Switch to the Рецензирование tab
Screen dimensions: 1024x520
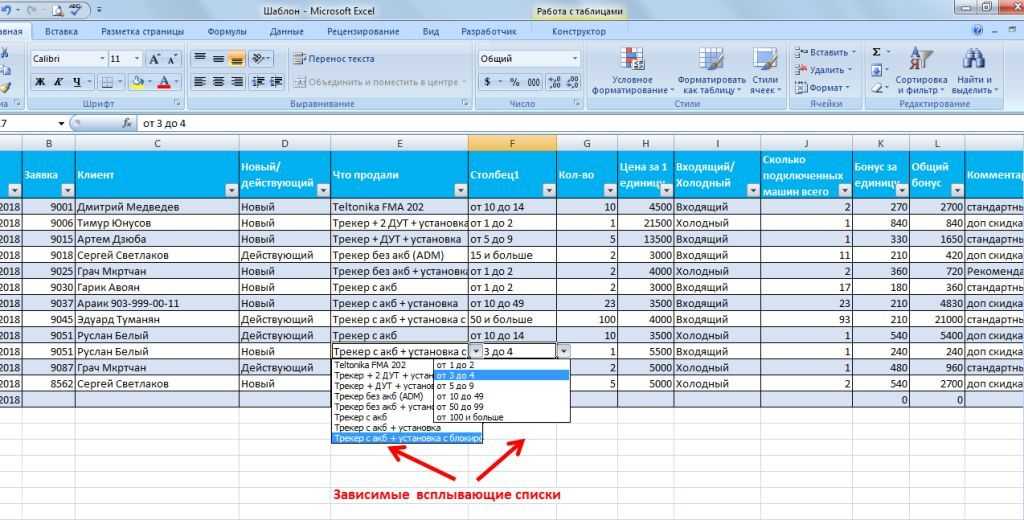(363, 31)
